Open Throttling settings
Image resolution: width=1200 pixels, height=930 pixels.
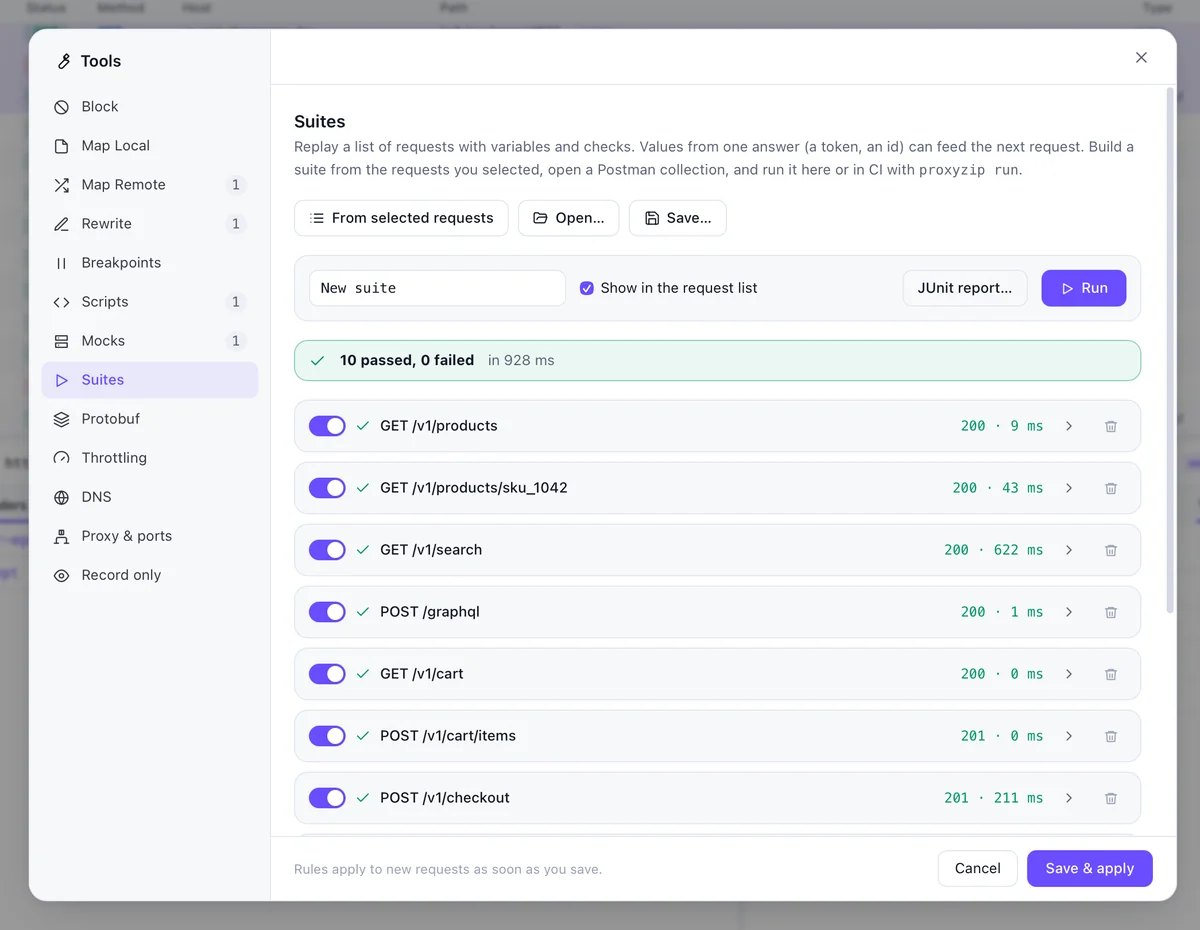point(150,458)
